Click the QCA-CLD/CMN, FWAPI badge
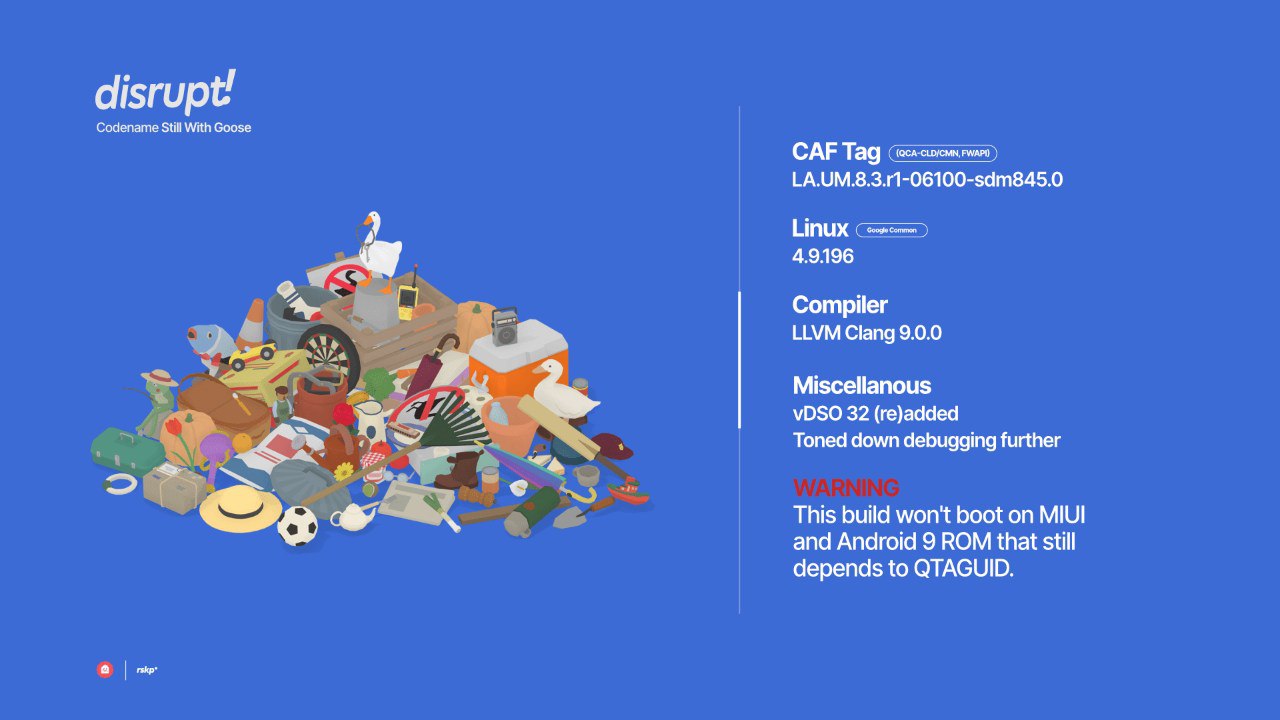The image size is (1280, 720). pos(942,153)
